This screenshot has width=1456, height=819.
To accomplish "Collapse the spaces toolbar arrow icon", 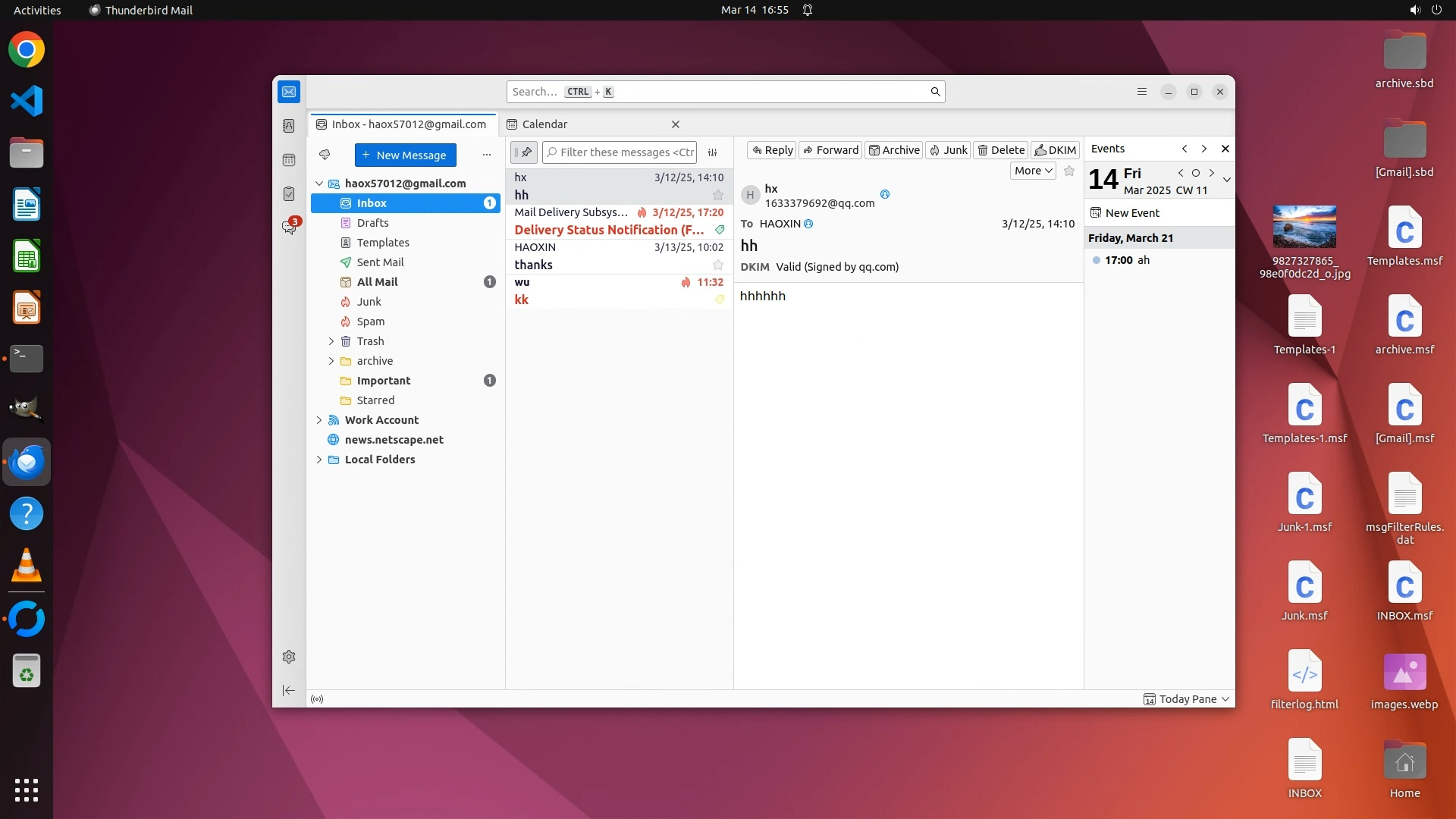I will (289, 690).
